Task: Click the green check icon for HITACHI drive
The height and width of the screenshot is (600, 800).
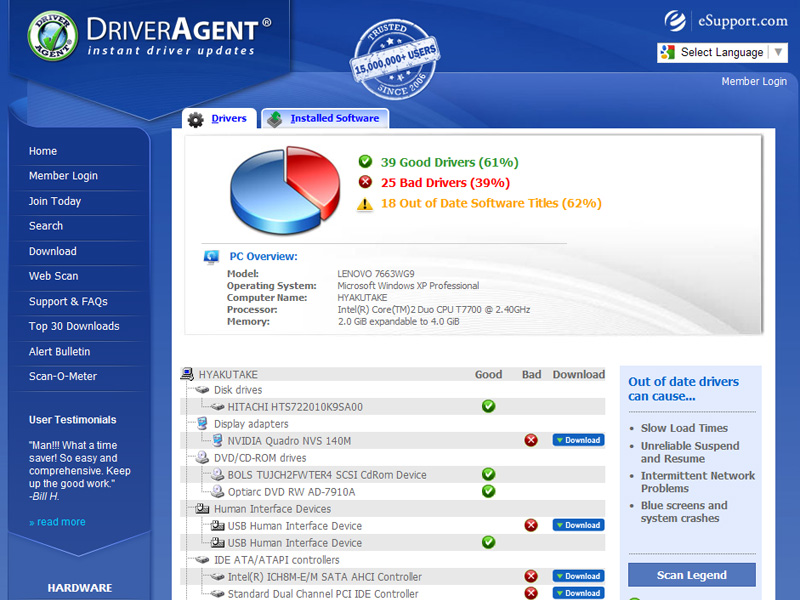Action: (x=488, y=406)
